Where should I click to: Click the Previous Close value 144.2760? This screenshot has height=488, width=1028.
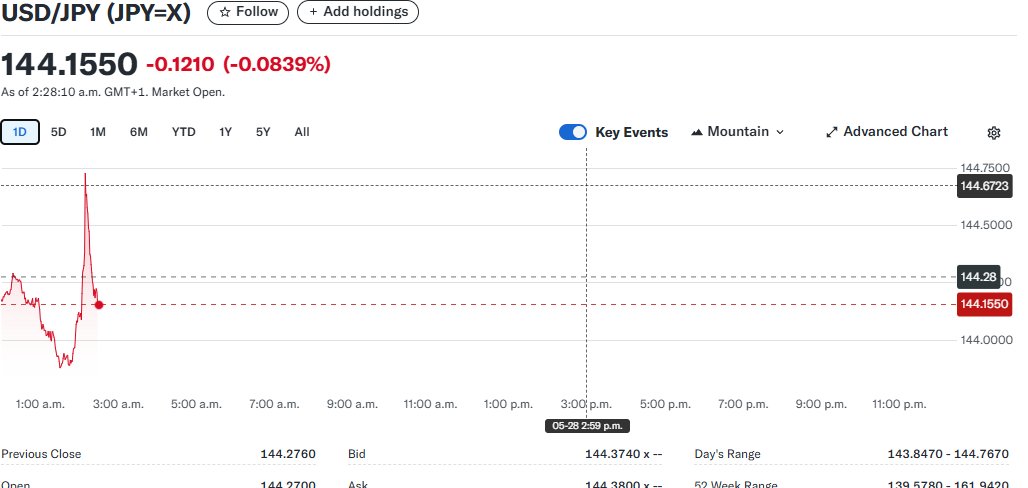click(x=288, y=454)
